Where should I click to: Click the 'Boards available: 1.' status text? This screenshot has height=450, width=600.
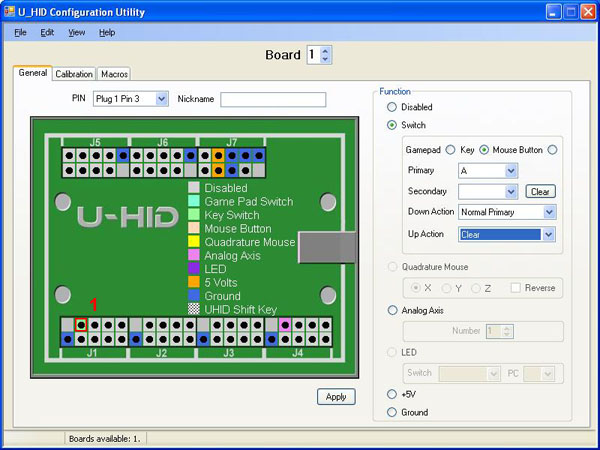tap(104, 439)
